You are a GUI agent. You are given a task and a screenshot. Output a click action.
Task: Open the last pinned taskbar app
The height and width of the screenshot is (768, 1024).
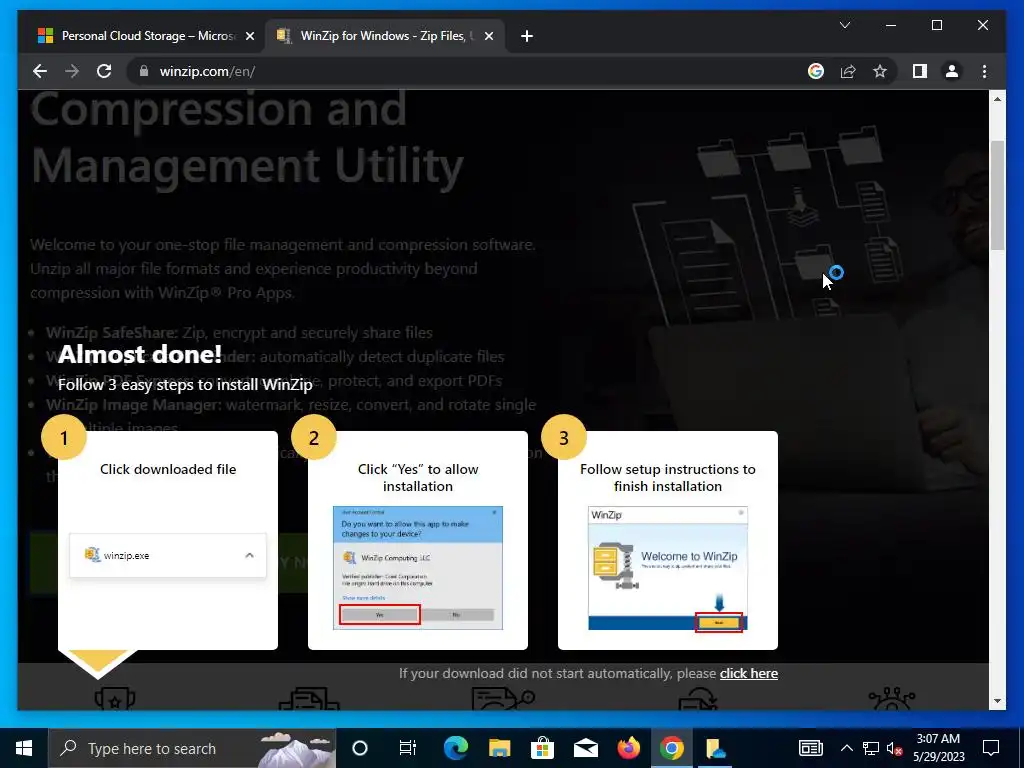[715, 748]
